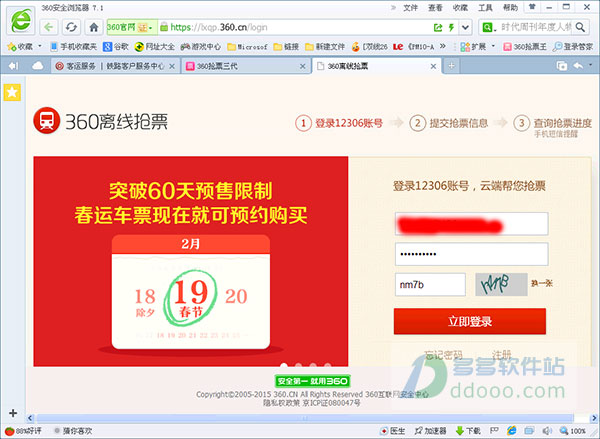Select the first banner carousel dot
600x439 pixels.
click(x=284, y=366)
